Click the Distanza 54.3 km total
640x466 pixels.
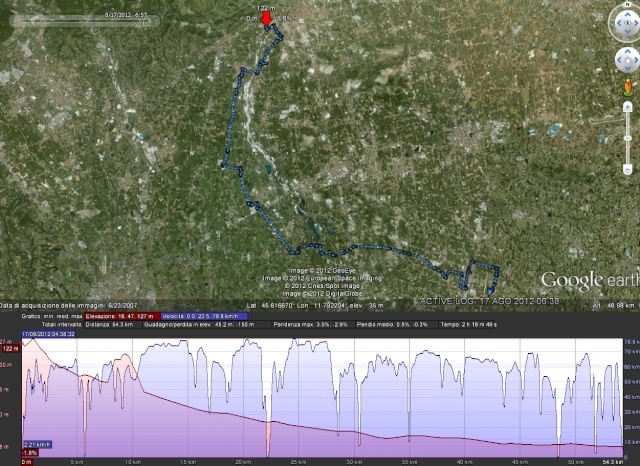click(109, 325)
